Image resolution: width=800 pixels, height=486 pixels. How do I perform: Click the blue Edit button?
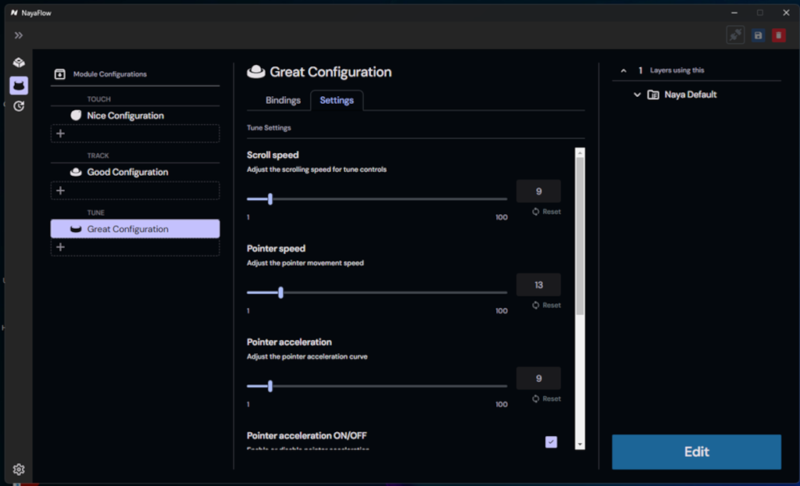point(696,452)
